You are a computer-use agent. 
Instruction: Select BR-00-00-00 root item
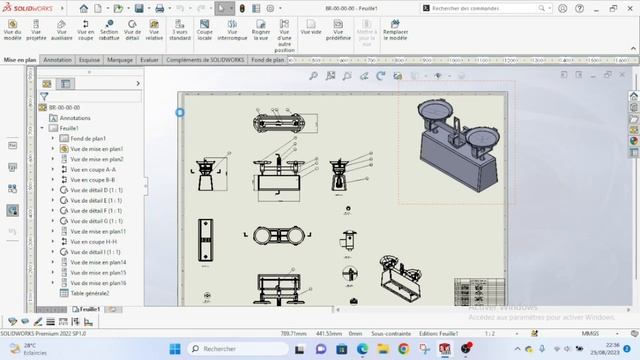(64, 107)
